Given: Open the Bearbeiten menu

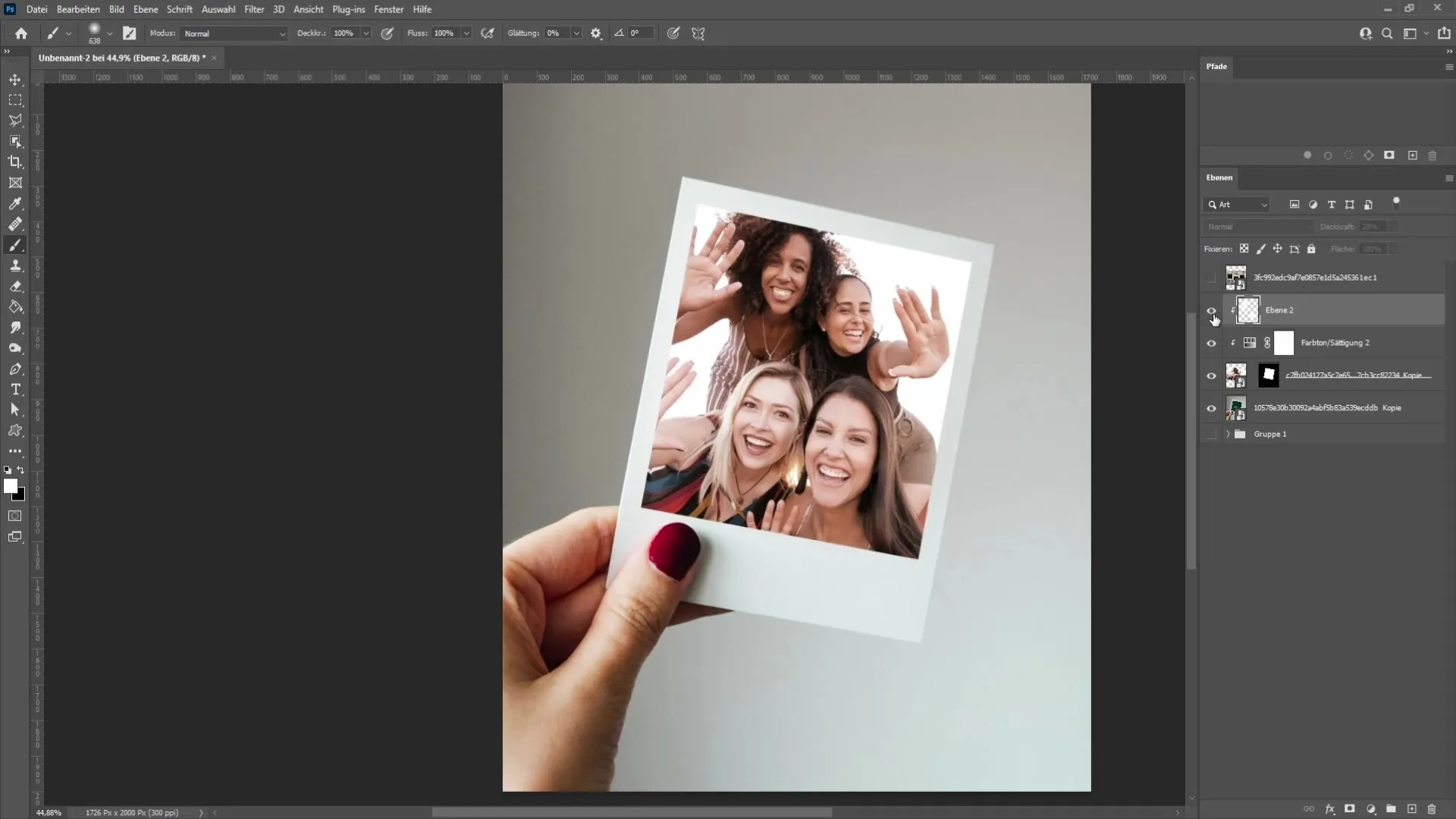Looking at the screenshot, I should 78,9.
